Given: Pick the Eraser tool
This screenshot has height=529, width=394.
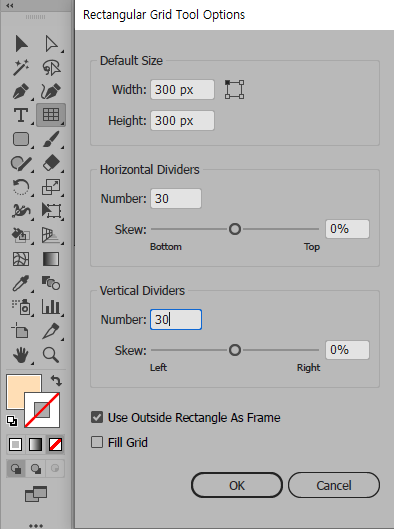Looking at the screenshot, I should [51, 163].
